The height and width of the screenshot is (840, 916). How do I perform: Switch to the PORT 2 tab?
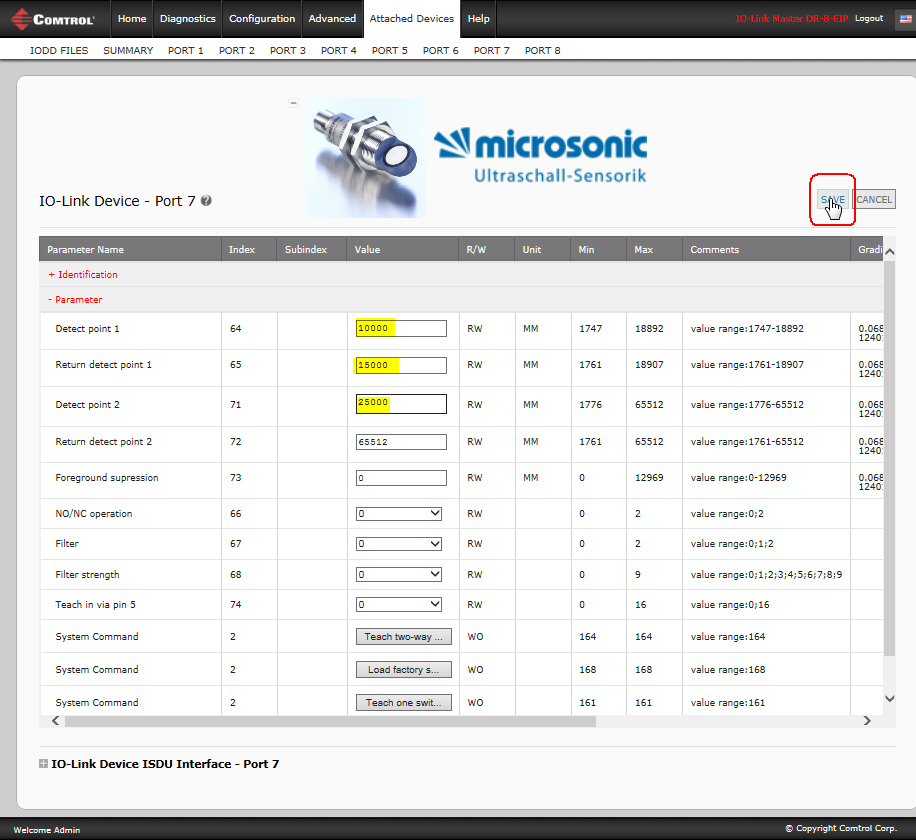coord(237,50)
